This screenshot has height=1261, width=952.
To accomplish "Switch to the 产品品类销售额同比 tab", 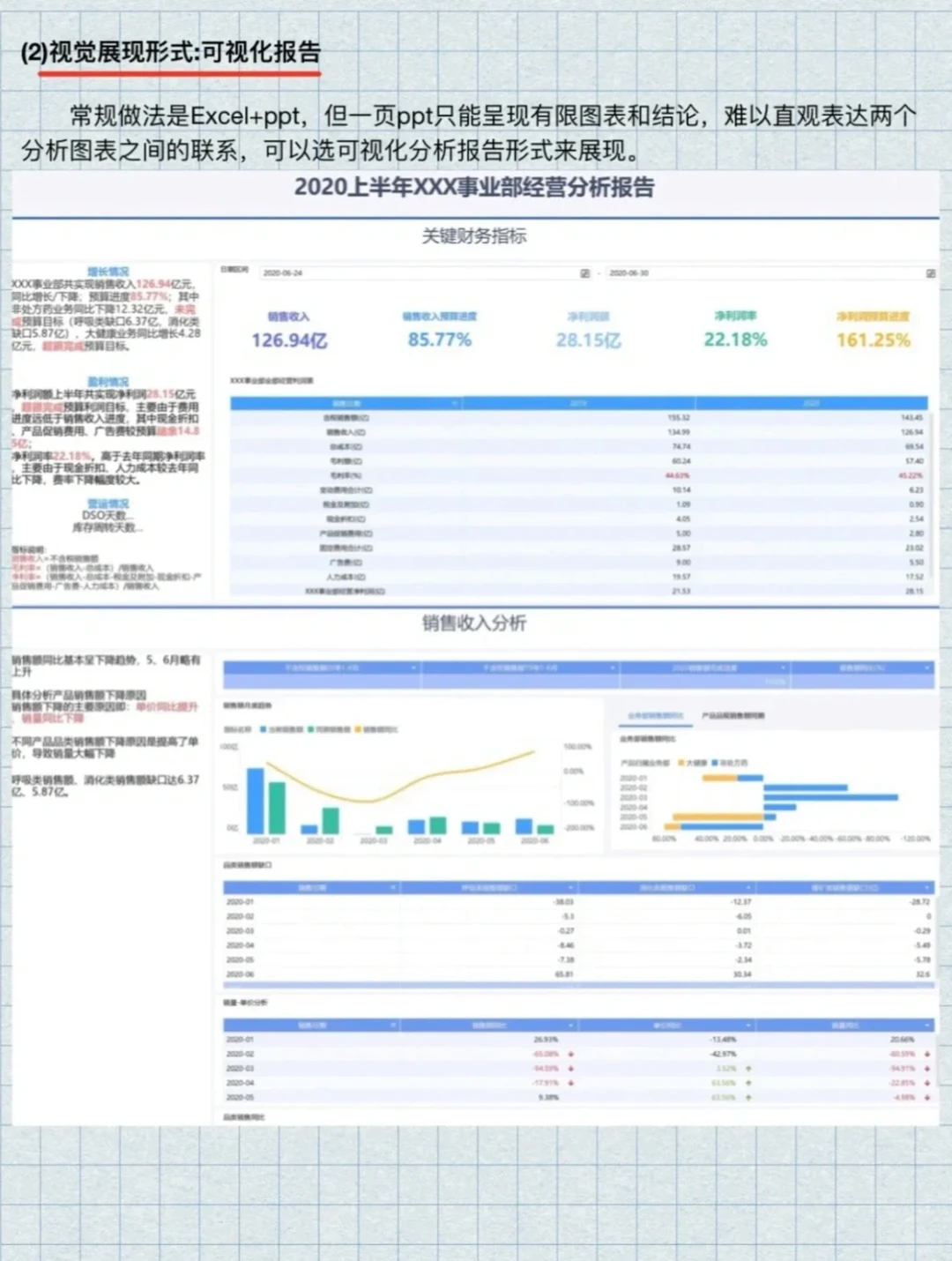I will click(733, 715).
